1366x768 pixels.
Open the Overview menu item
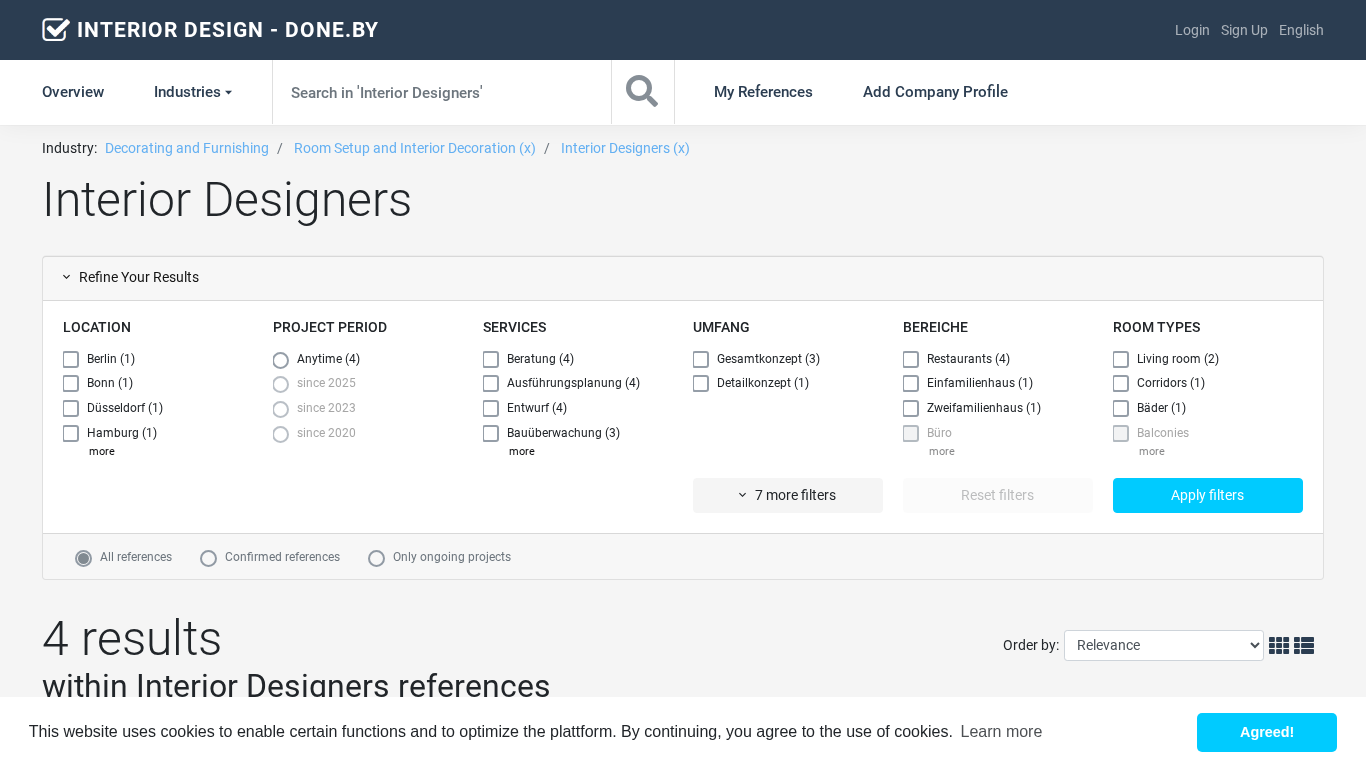(73, 92)
